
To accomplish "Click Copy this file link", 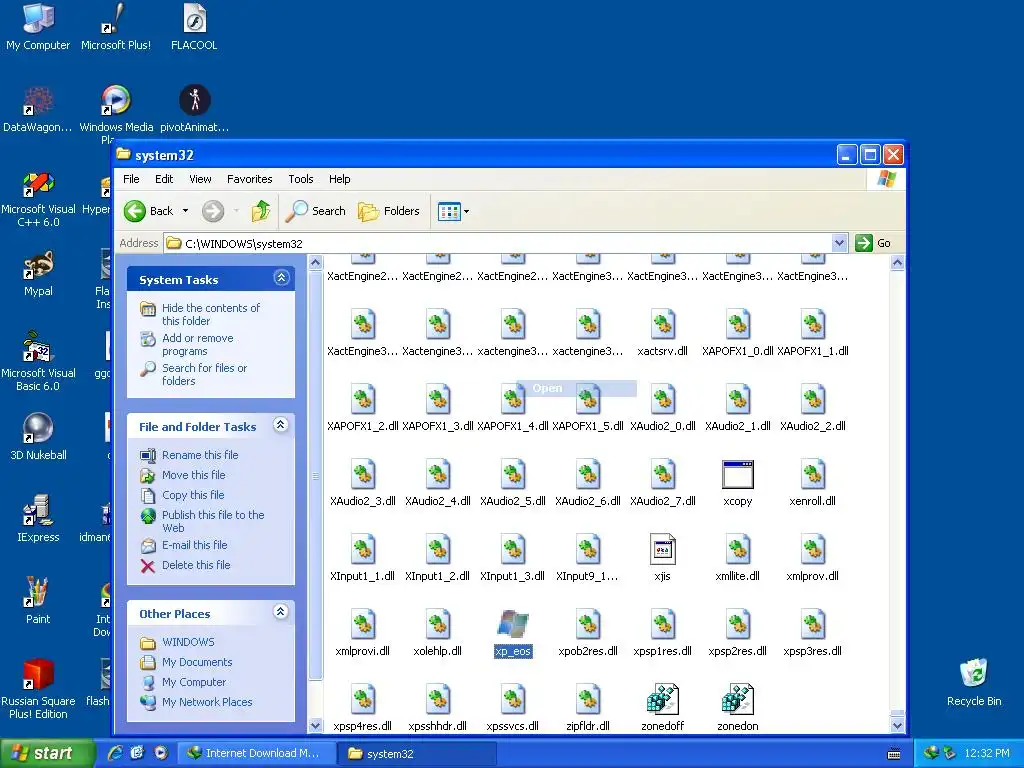I will tap(193, 495).
